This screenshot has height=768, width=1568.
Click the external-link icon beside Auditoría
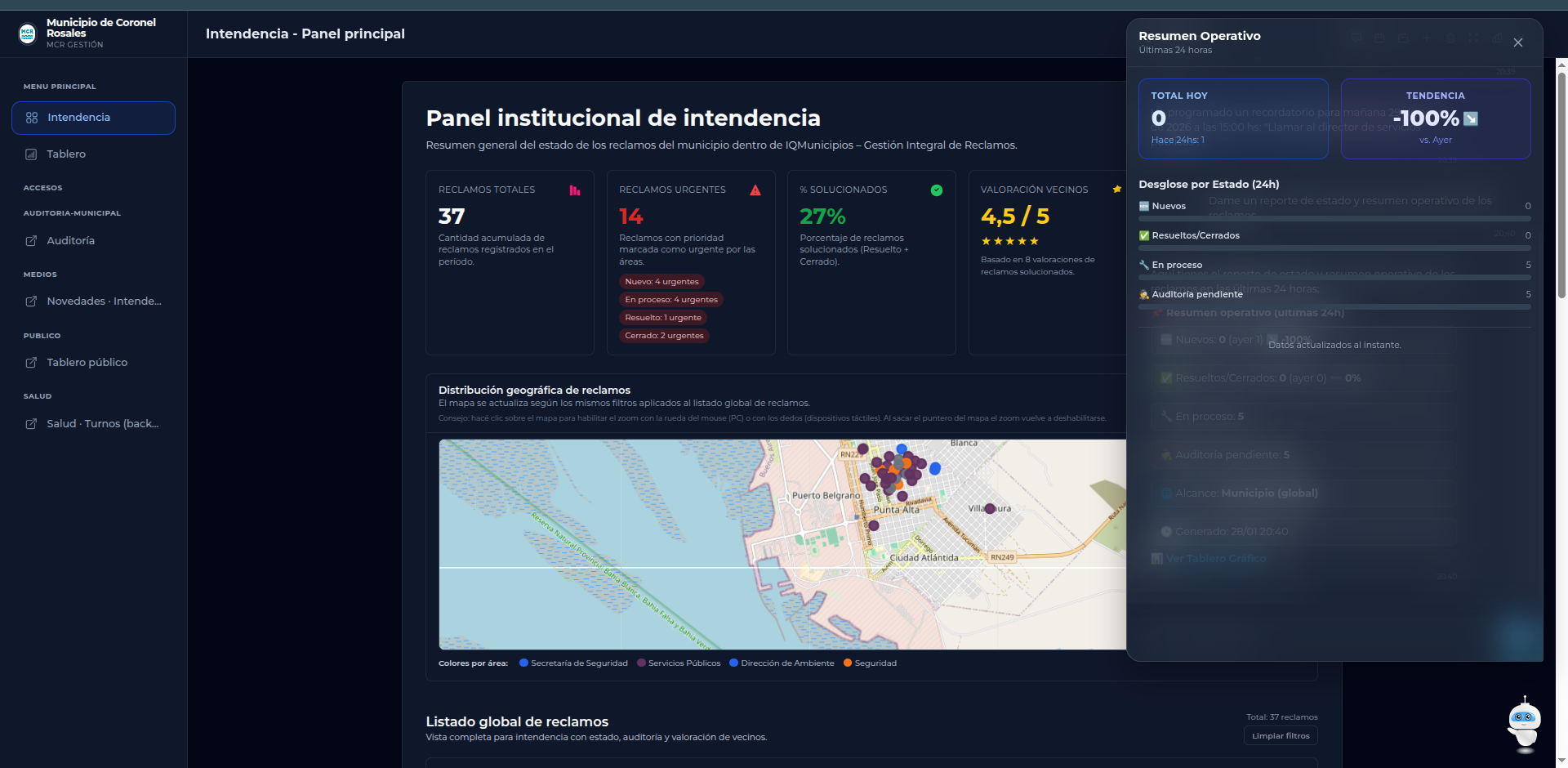coord(29,240)
